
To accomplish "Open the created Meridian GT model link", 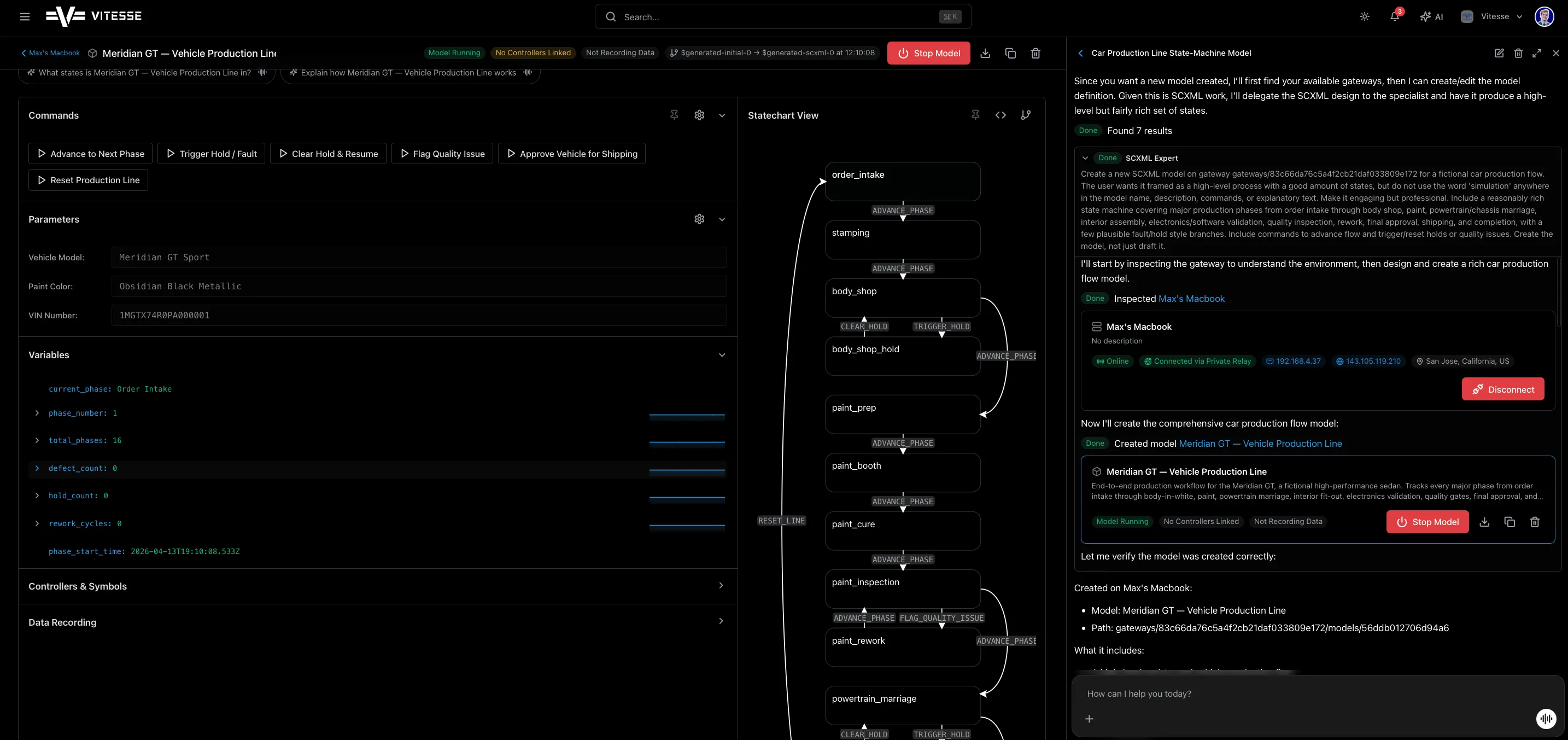I will click(x=1260, y=444).
